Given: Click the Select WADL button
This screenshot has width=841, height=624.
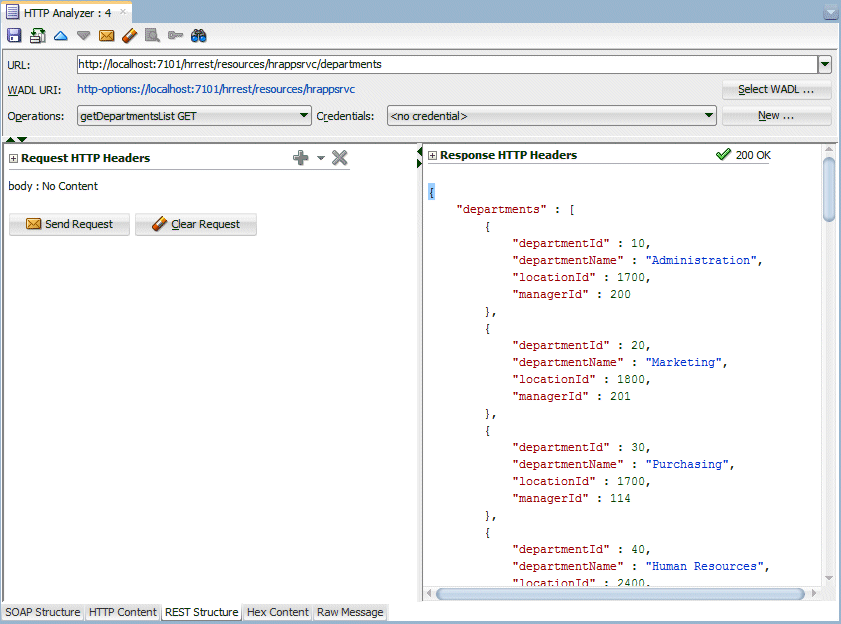Looking at the screenshot, I should click(776, 90).
